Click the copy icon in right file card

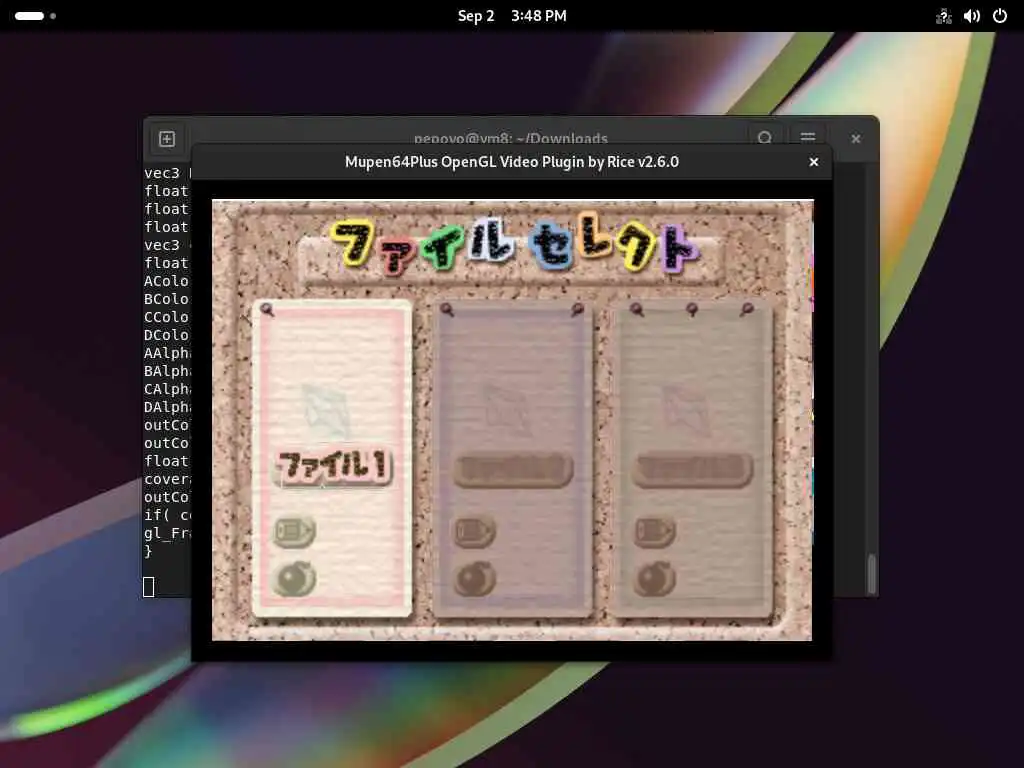coord(654,531)
